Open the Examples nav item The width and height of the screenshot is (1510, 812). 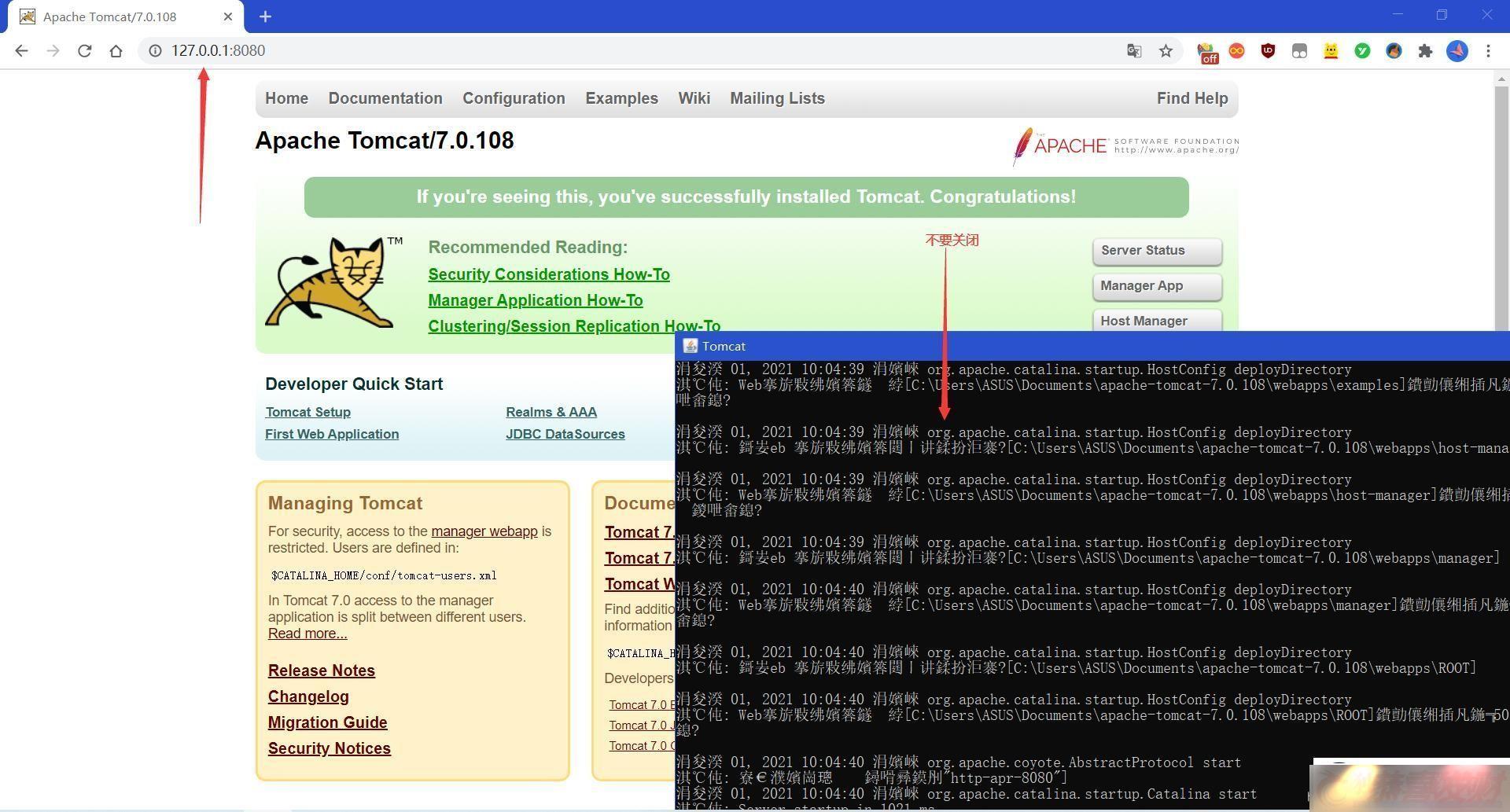621,98
